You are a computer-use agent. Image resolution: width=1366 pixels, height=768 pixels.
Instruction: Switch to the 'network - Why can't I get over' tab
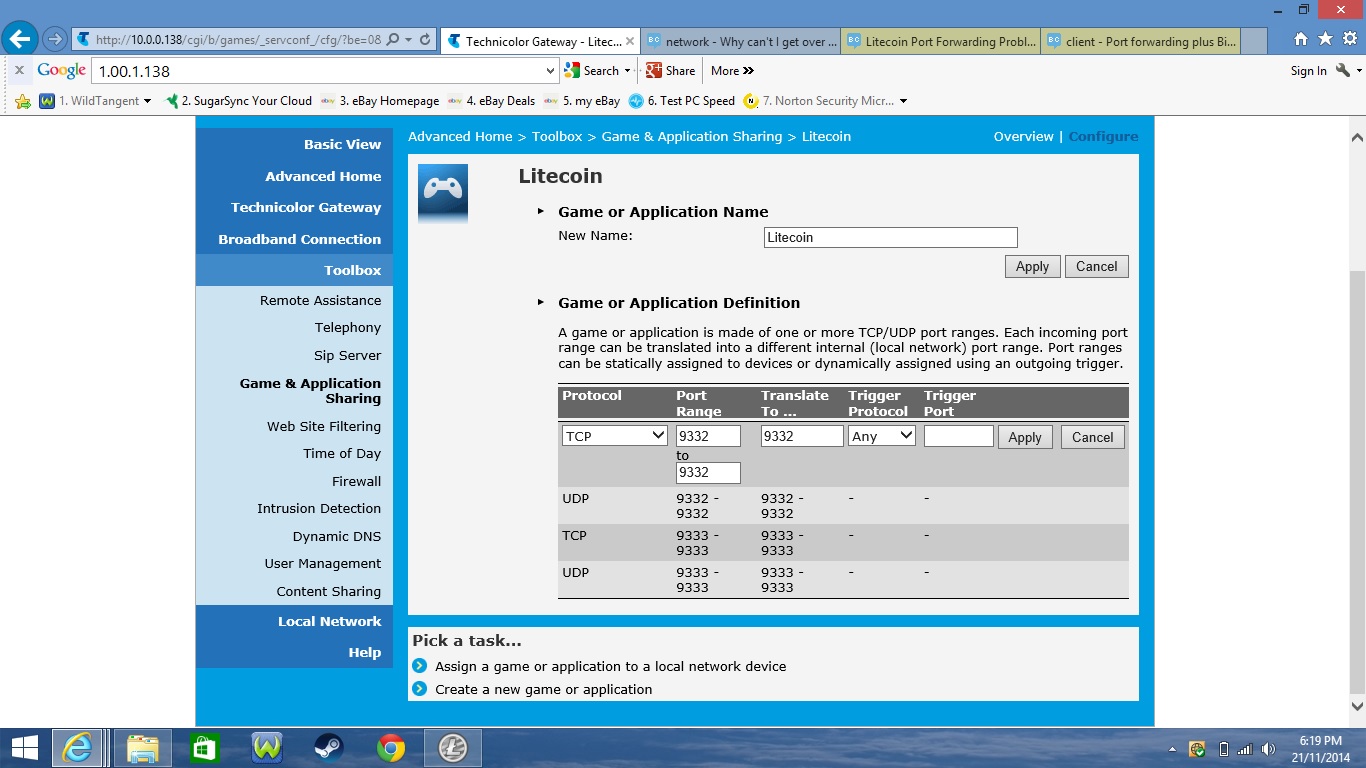click(741, 41)
